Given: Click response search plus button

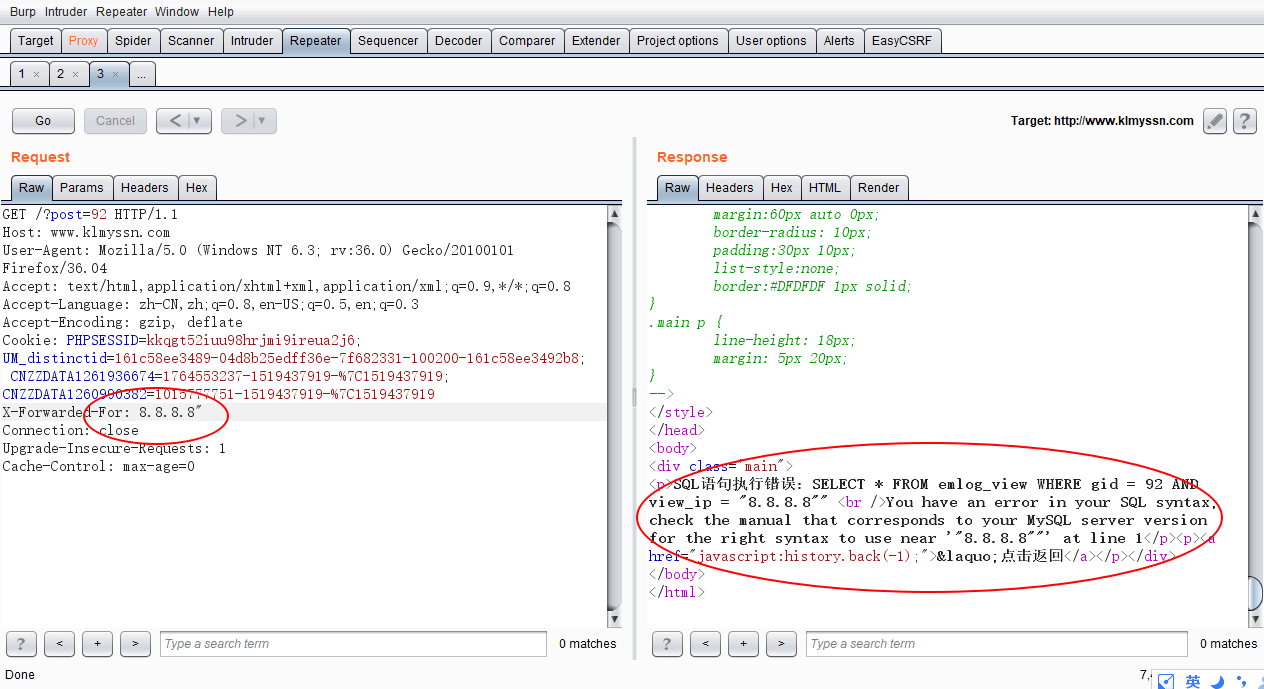Looking at the screenshot, I should pyautogui.click(x=743, y=644).
